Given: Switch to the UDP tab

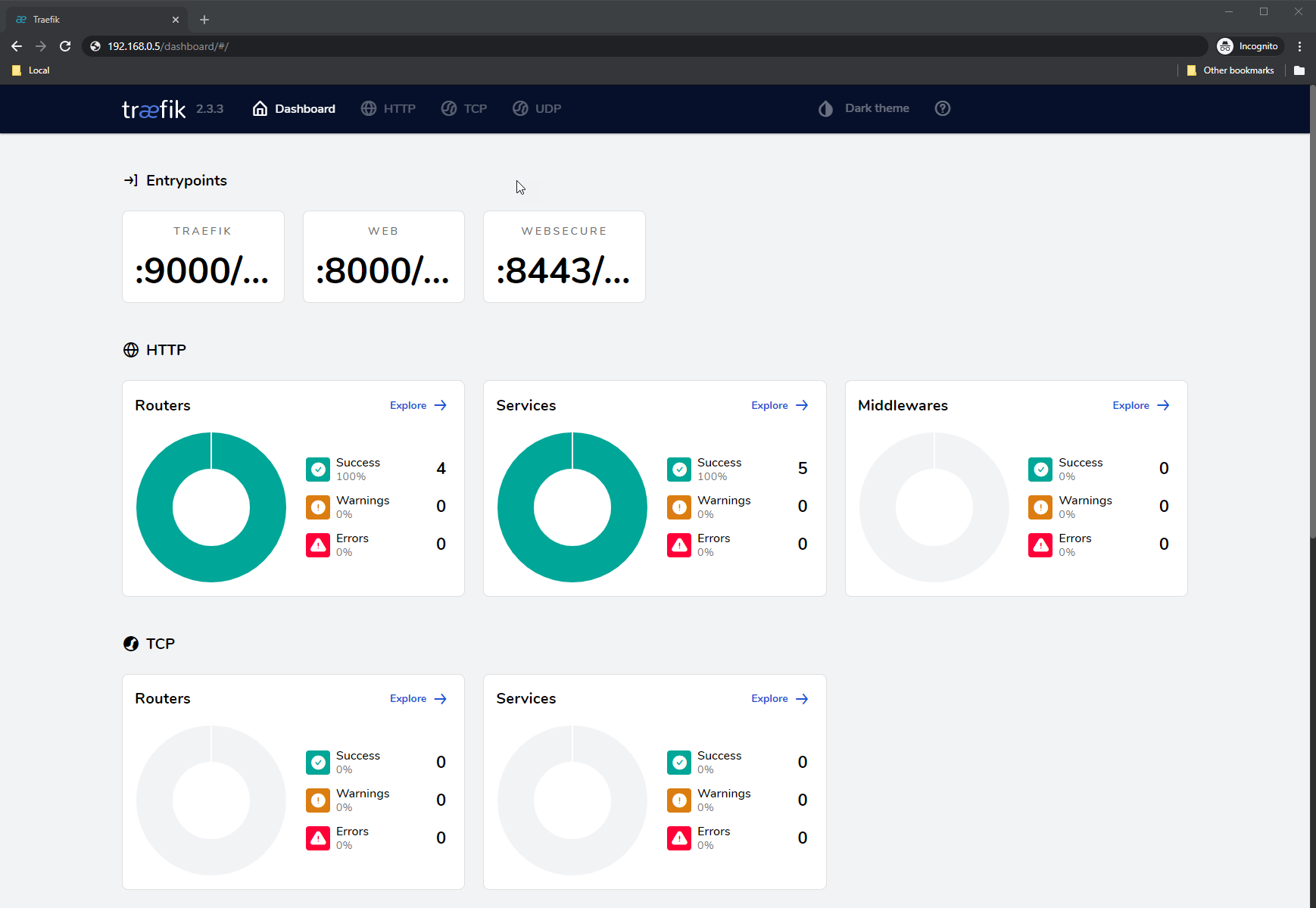Looking at the screenshot, I should point(537,108).
